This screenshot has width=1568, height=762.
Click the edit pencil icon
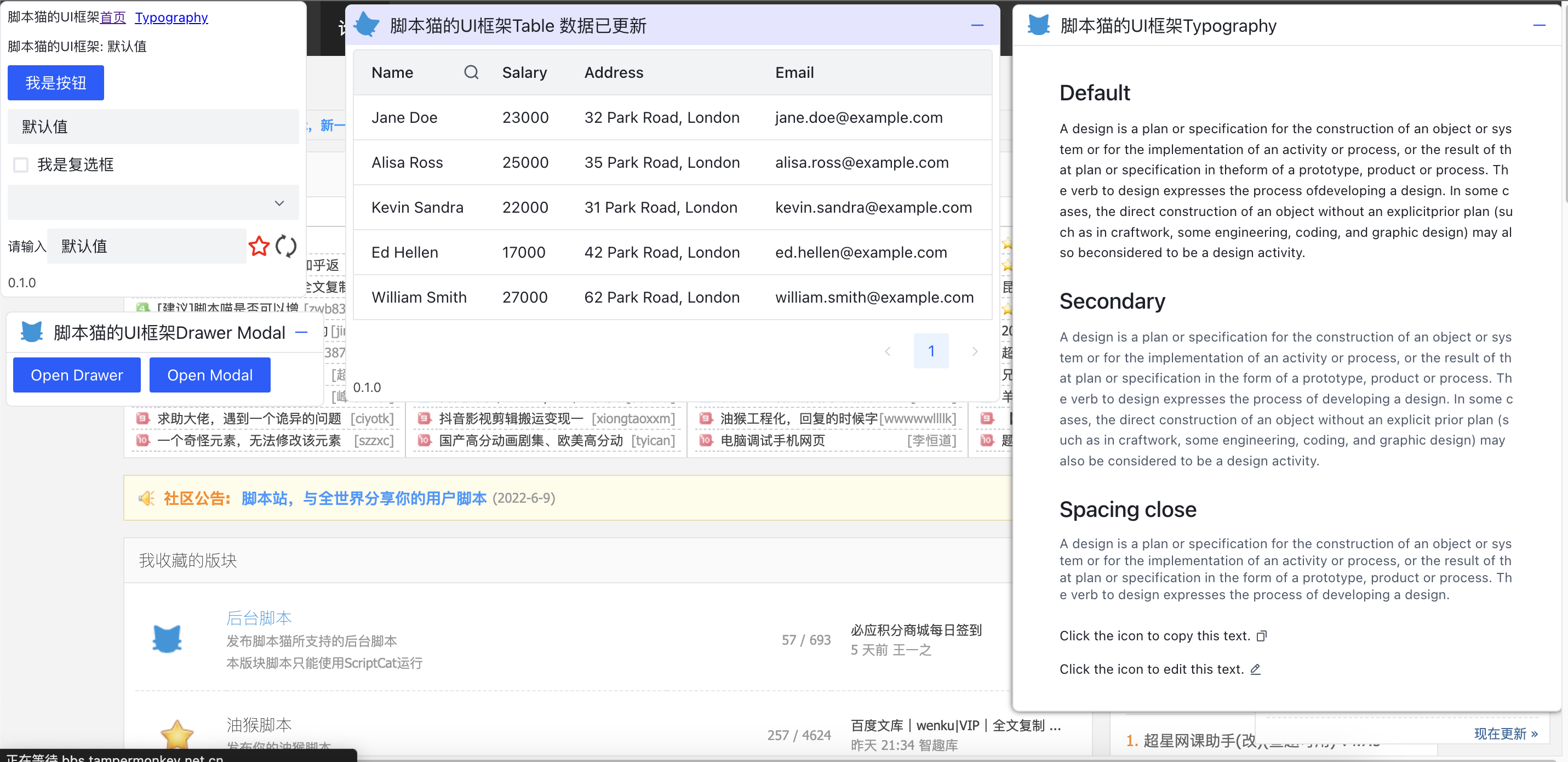[x=1255, y=669]
